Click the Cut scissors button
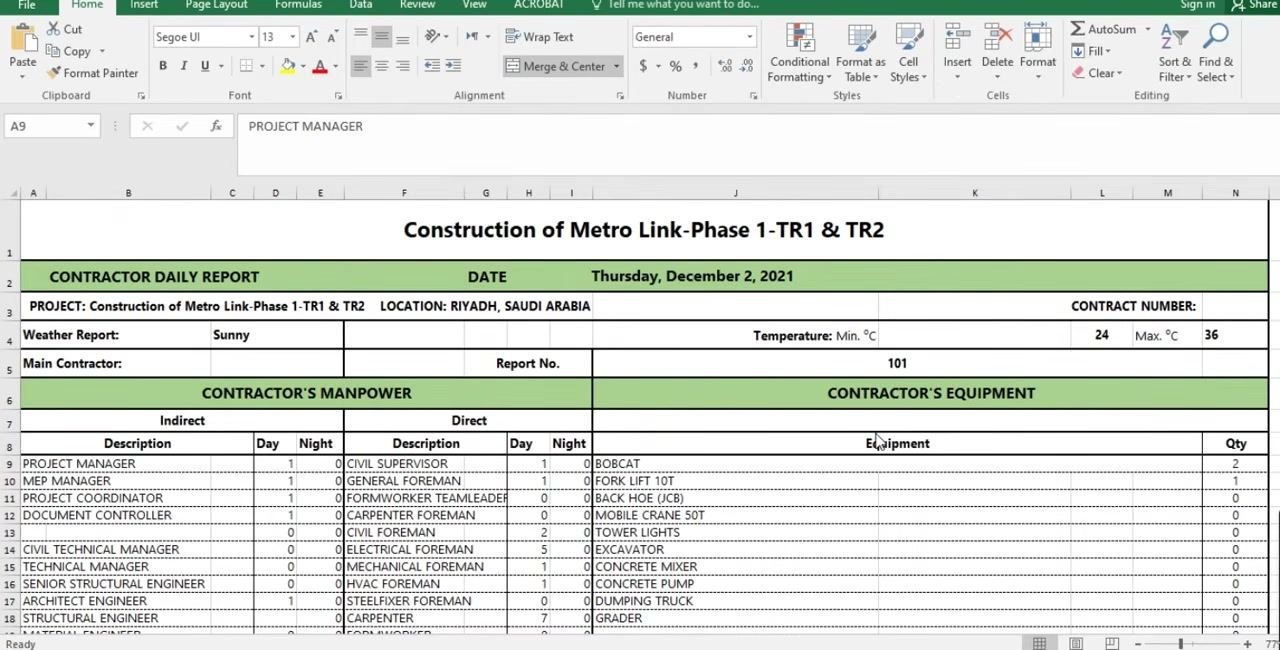Image resolution: width=1280 pixels, height=650 pixels. [x=65, y=29]
